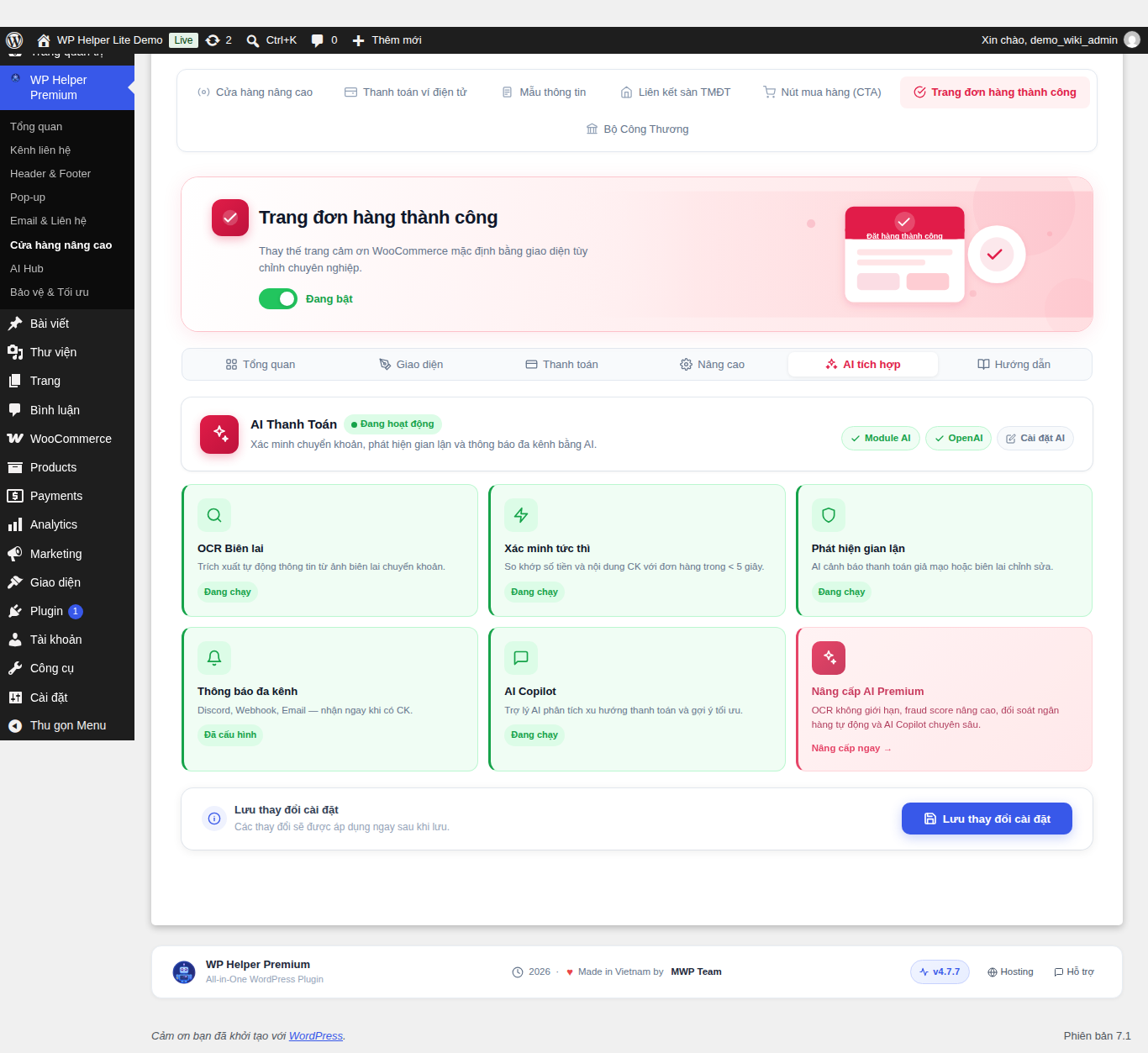Click the admin user avatar
The image size is (1148, 1053).
pyautogui.click(x=1132, y=39)
